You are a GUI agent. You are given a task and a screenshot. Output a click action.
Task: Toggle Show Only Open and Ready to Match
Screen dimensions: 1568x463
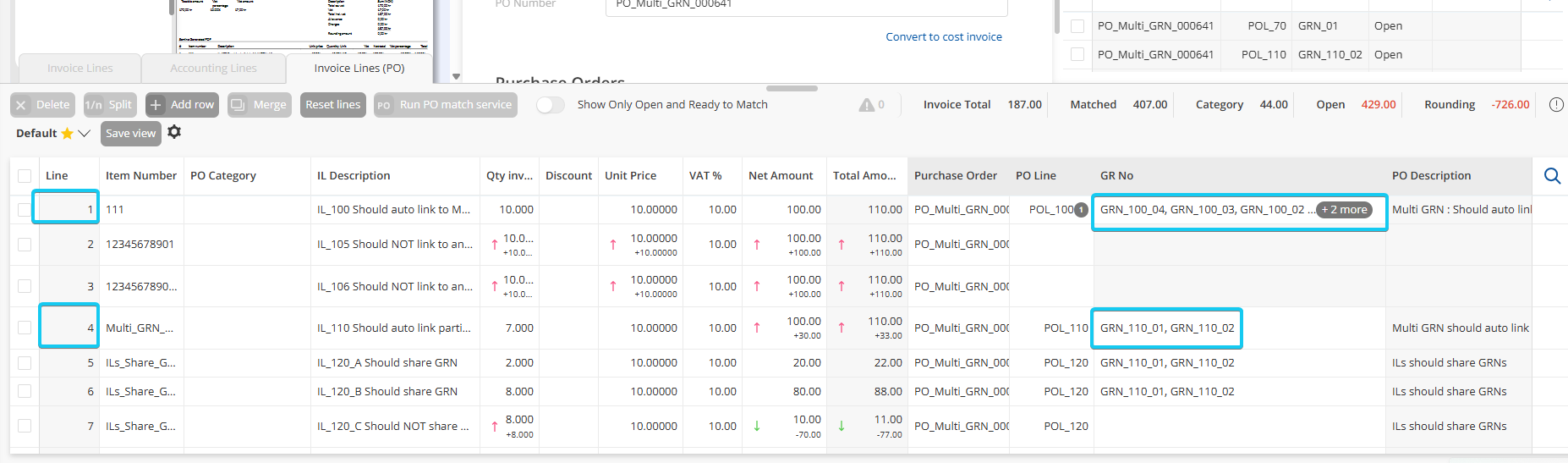tap(550, 105)
